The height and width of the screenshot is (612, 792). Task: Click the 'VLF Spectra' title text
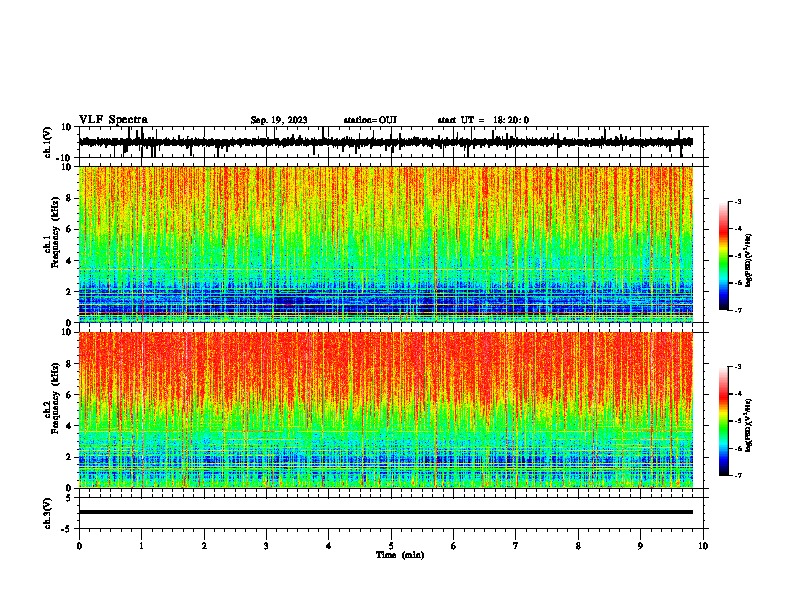(113, 119)
